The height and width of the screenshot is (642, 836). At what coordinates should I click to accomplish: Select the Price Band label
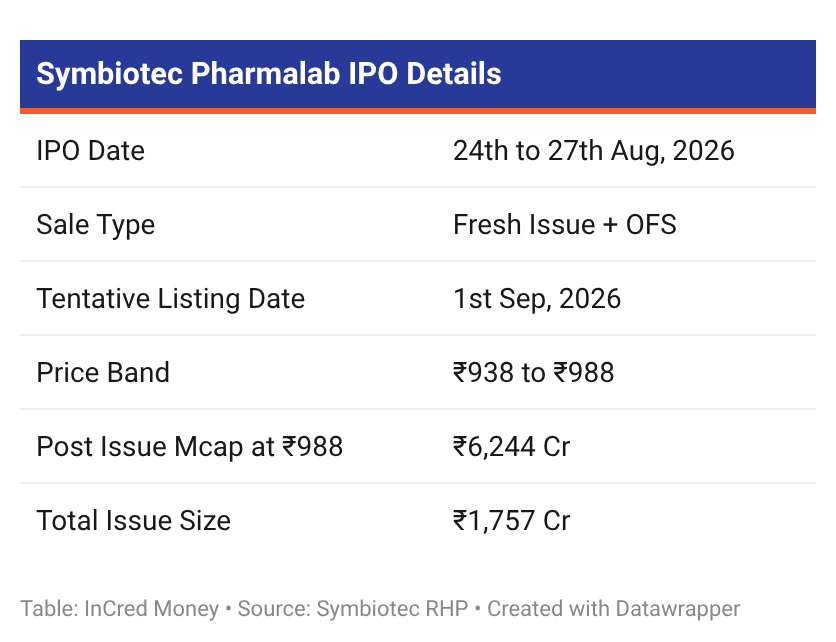(103, 373)
